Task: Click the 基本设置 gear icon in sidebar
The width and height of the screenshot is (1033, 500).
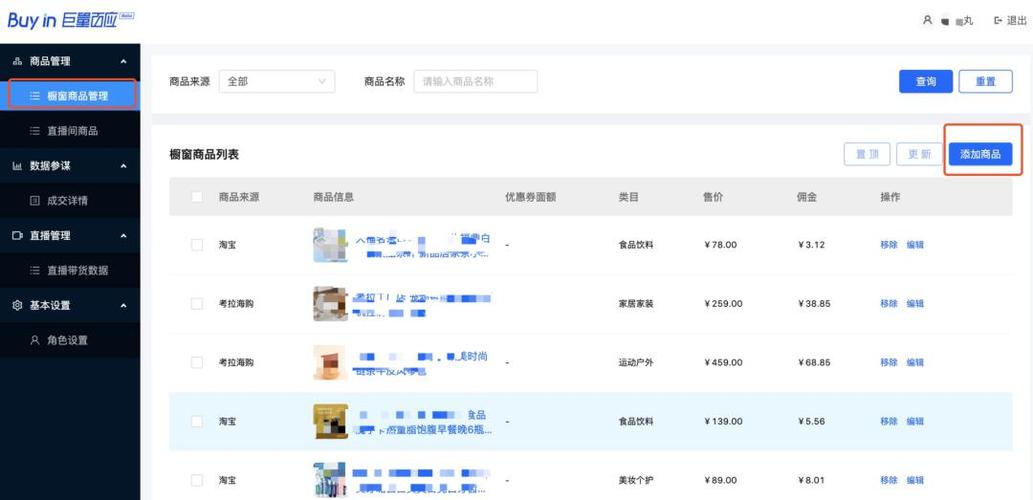Action: click(x=17, y=306)
